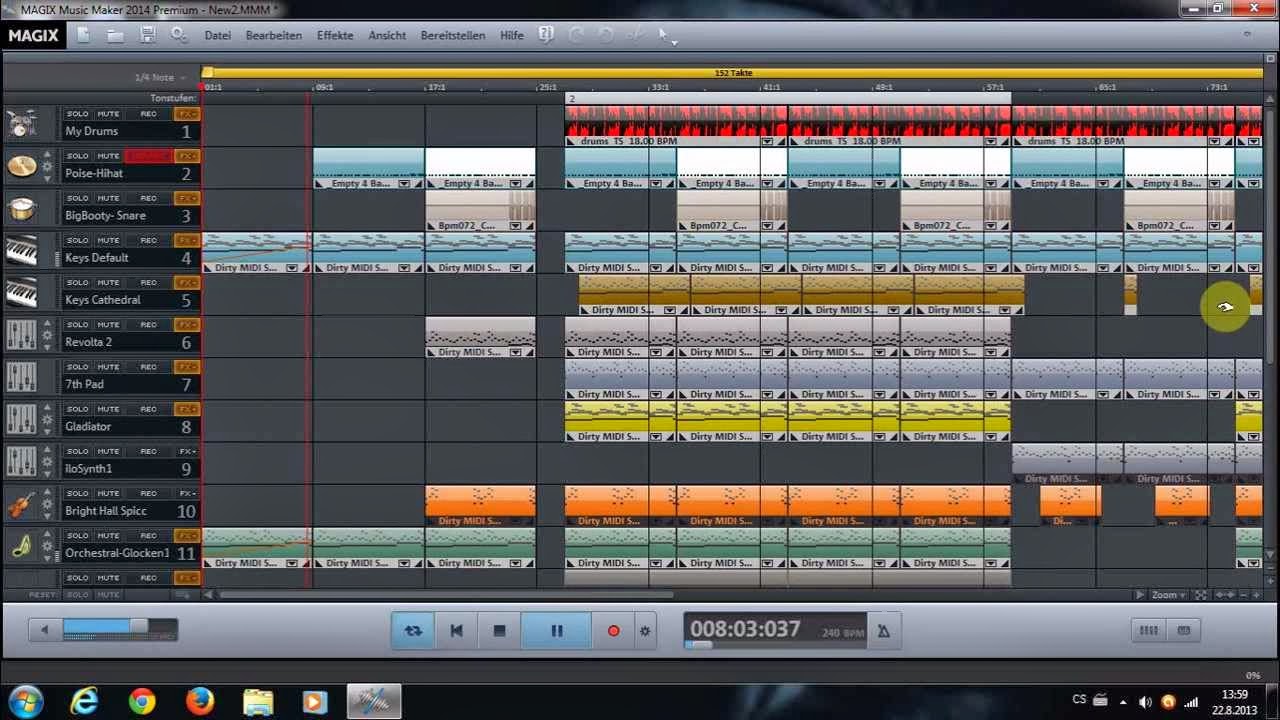Open a project with the folder icon
This screenshot has height=720, width=1280.
[x=116, y=35]
